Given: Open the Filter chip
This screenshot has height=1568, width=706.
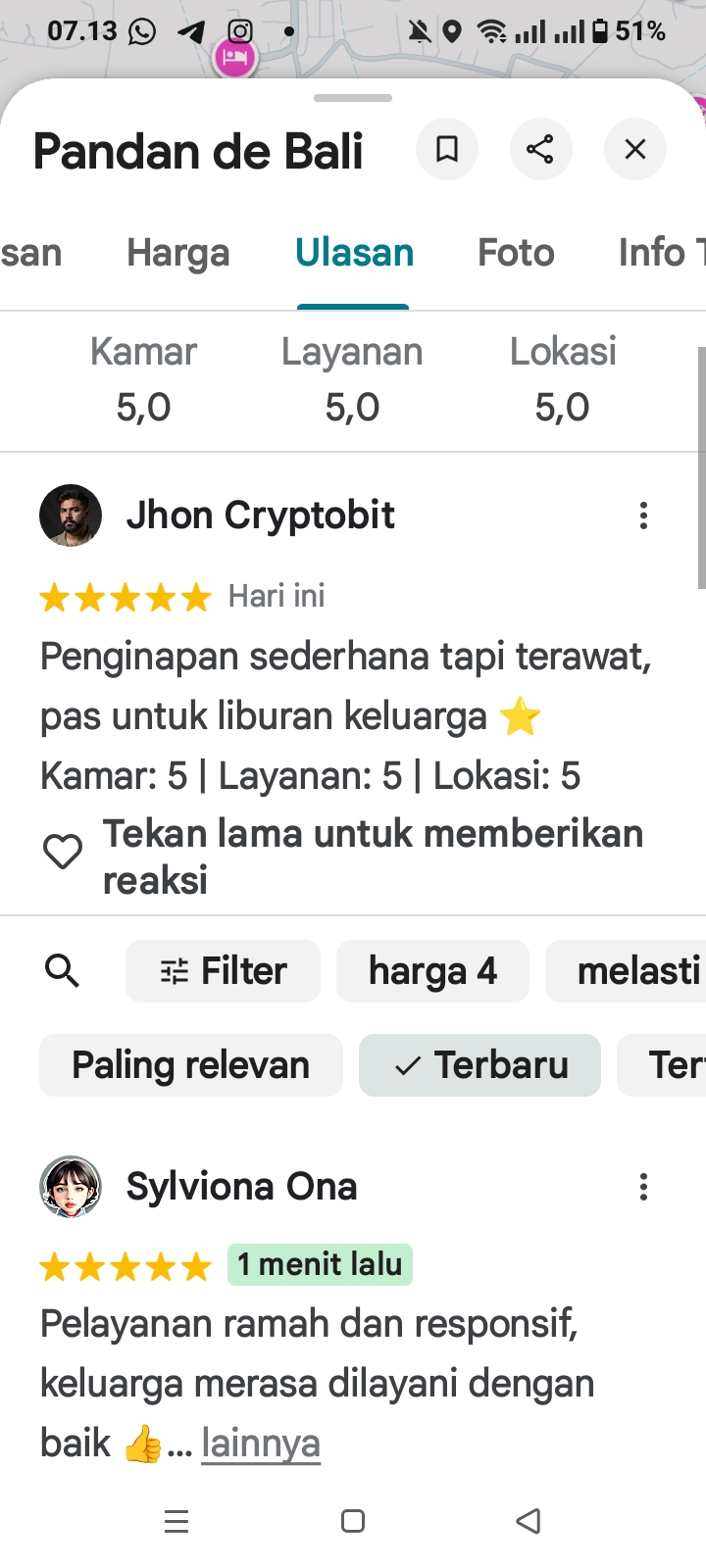Looking at the screenshot, I should tap(224, 971).
